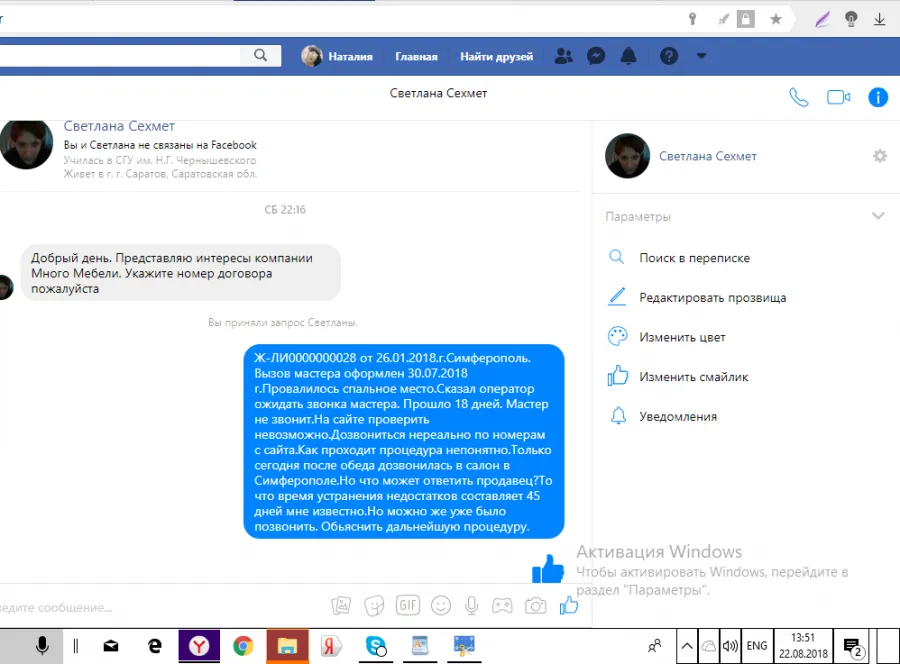Screen dimensions: 900x664
Task: Open Yandex Browser from the taskbar
Action: pos(199,646)
